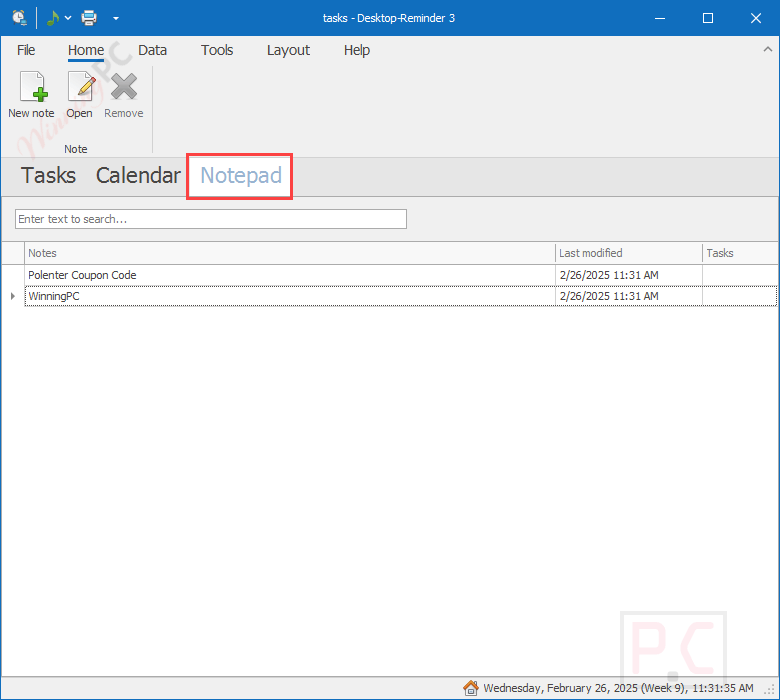Click the resize grip at the window corner
780x700 pixels.
tap(770, 690)
